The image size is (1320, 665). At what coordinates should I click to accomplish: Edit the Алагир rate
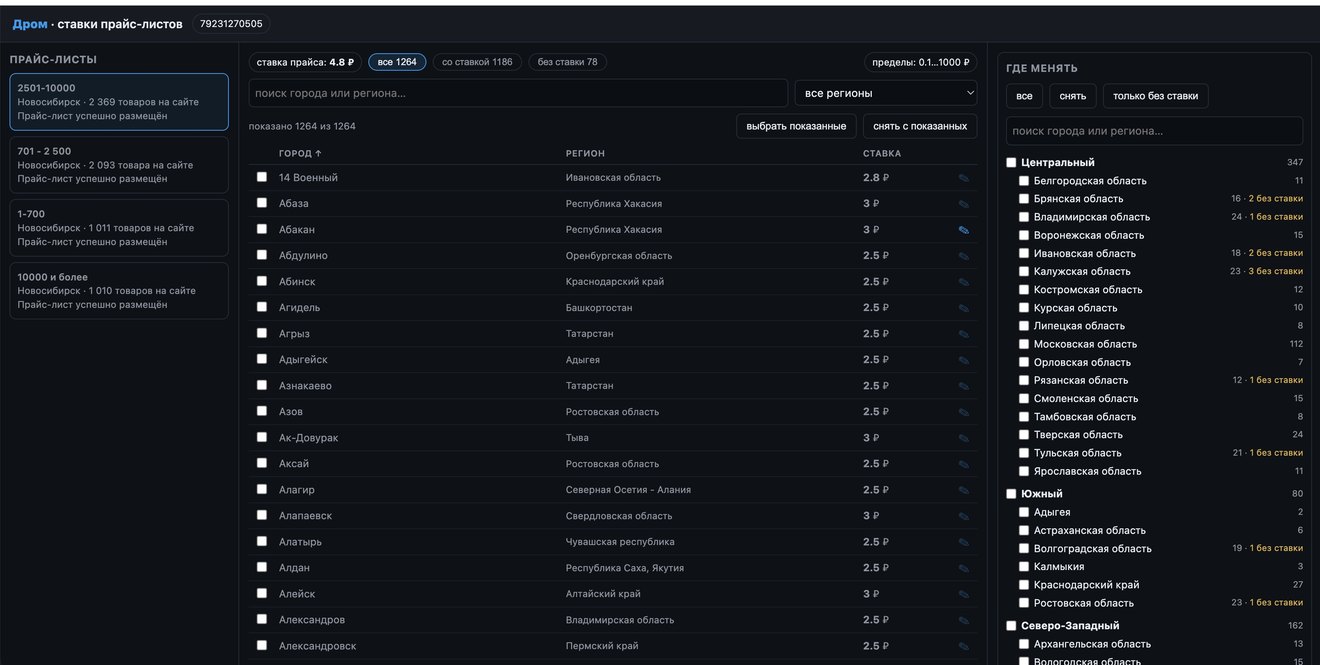964,490
